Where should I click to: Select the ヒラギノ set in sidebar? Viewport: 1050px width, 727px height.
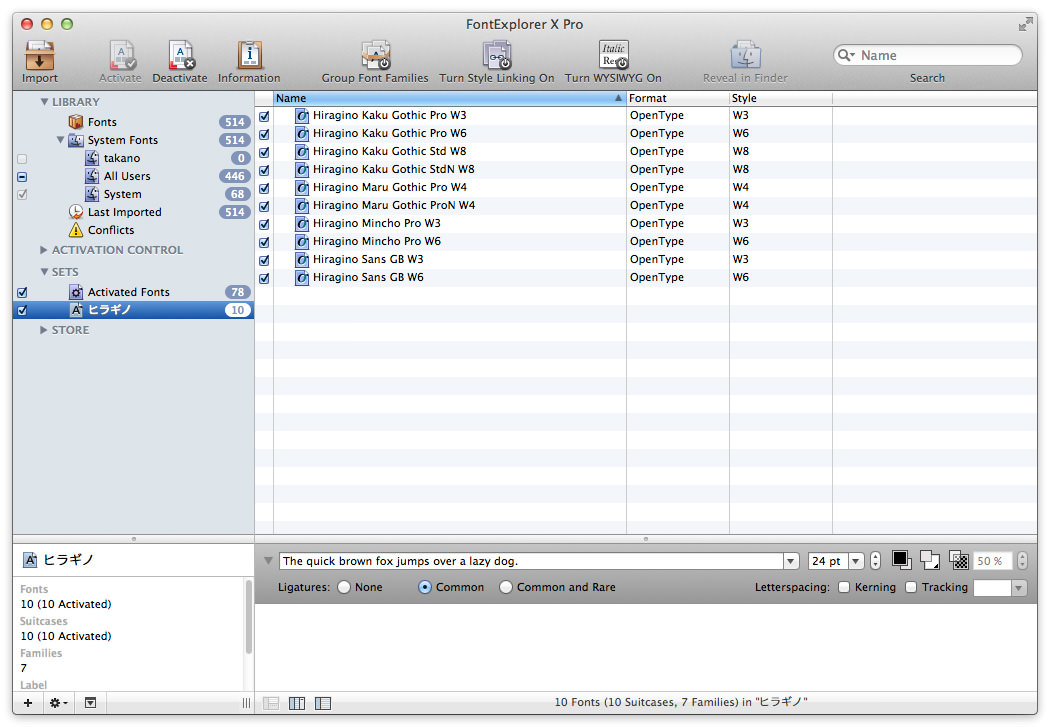pos(133,310)
